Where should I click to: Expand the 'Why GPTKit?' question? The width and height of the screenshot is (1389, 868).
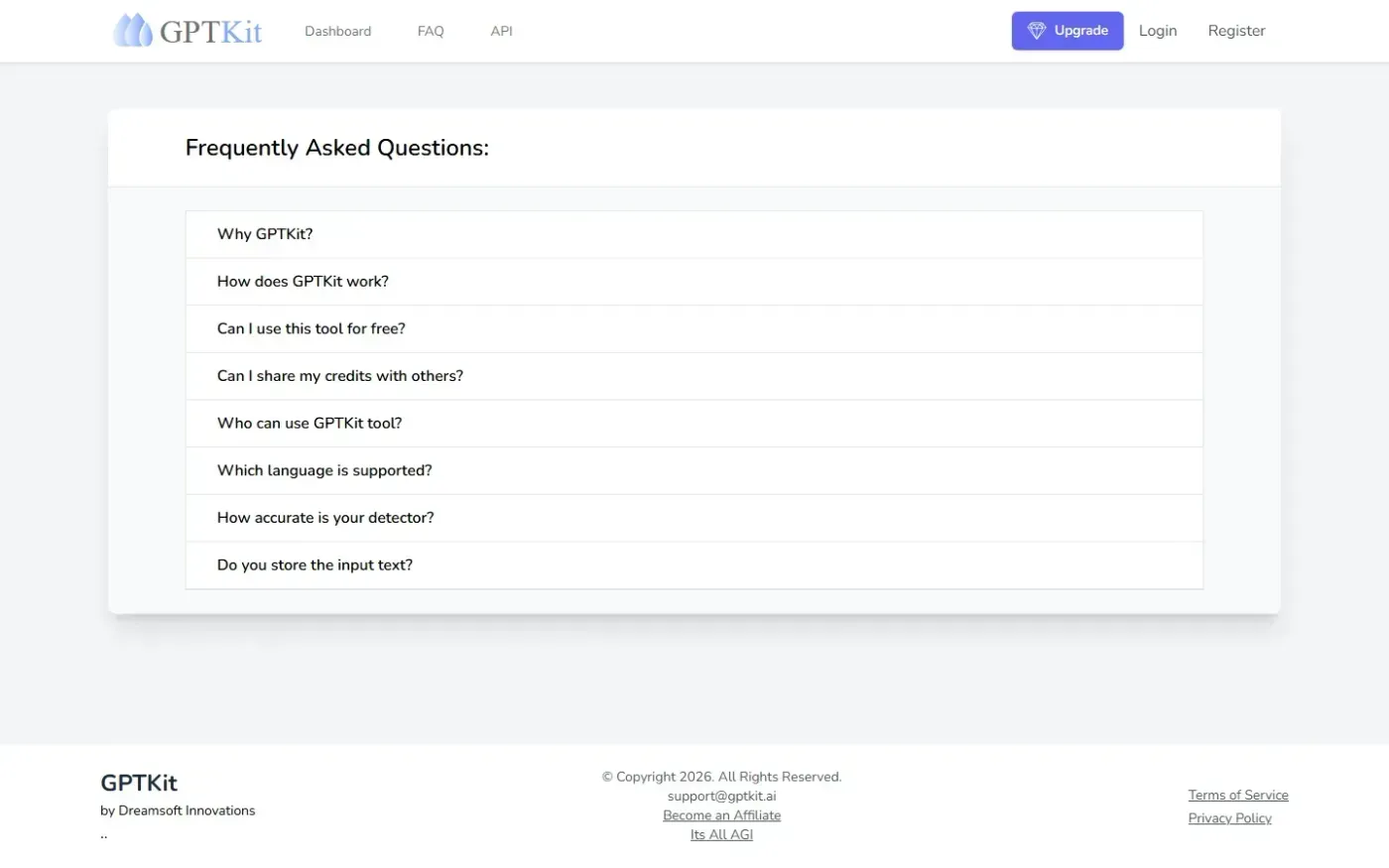click(x=694, y=234)
